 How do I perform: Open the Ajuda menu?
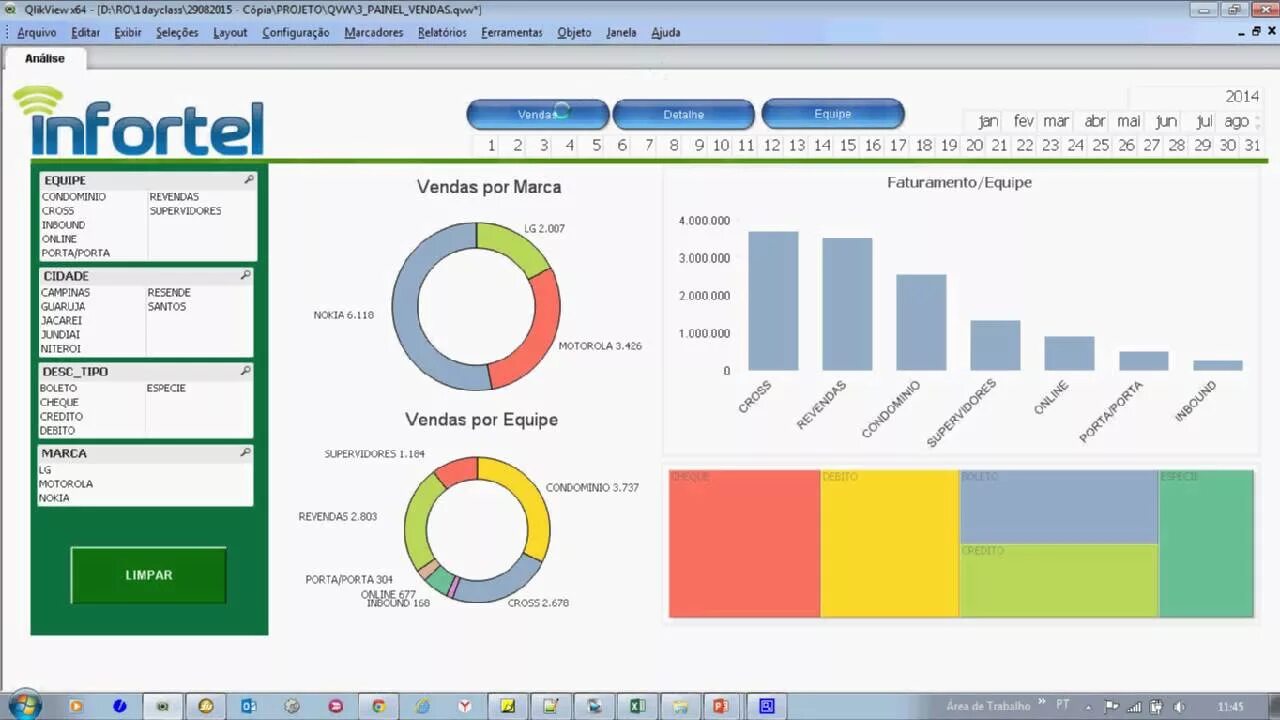click(665, 32)
